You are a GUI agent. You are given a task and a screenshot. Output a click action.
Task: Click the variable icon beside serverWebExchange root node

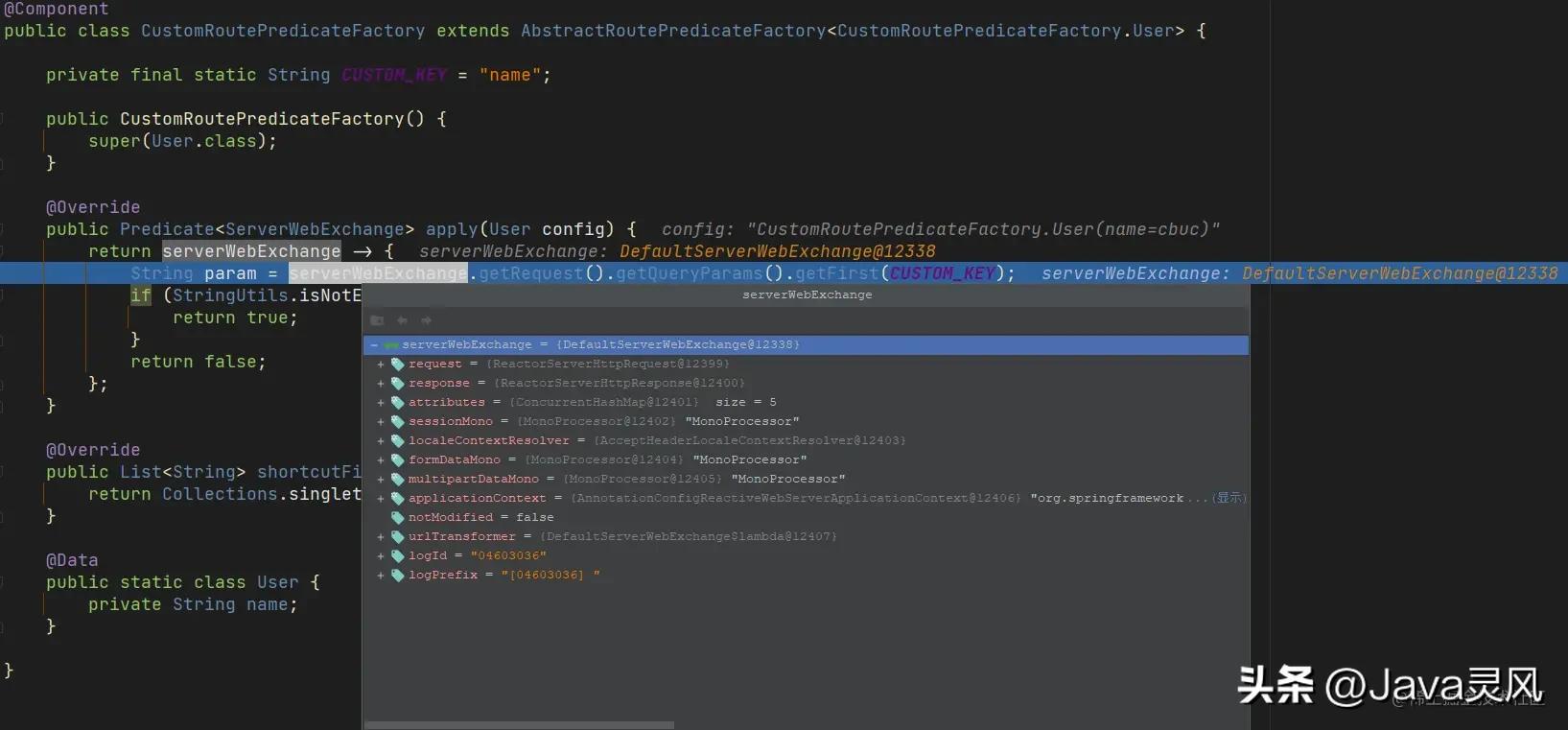pyautogui.click(x=391, y=345)
